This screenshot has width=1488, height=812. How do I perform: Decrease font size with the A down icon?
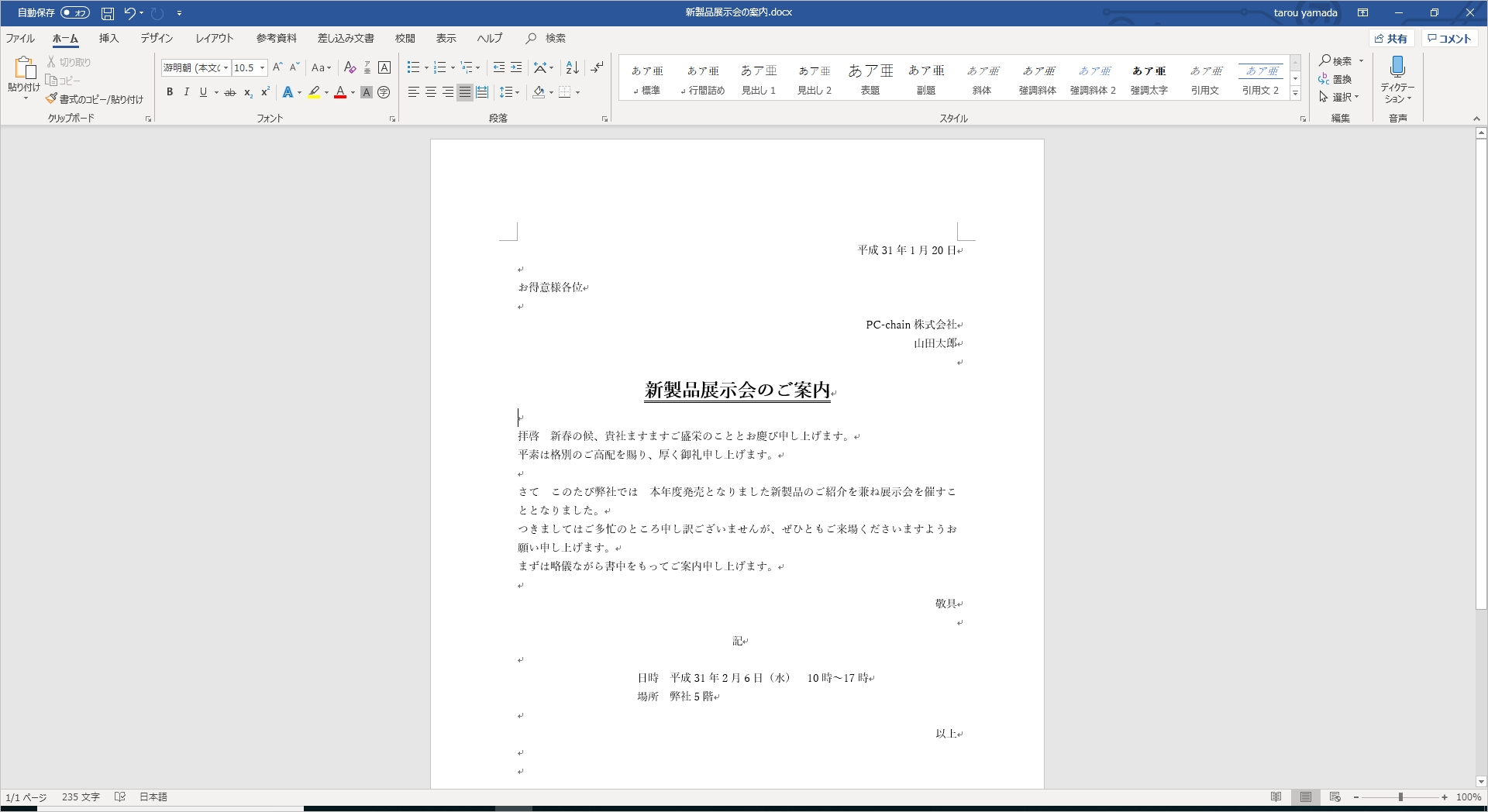coord(294,67)
